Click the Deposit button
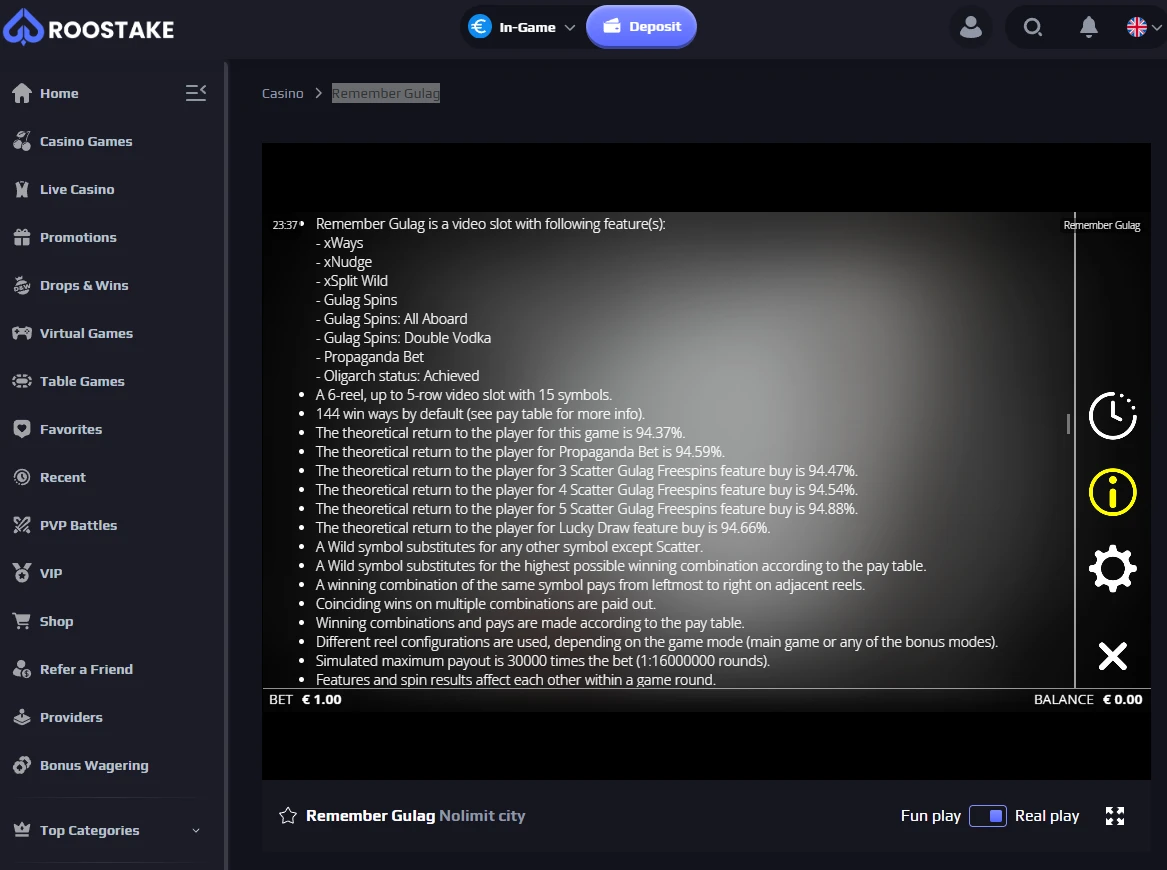The image size is (1167, 870). [642, 27]
